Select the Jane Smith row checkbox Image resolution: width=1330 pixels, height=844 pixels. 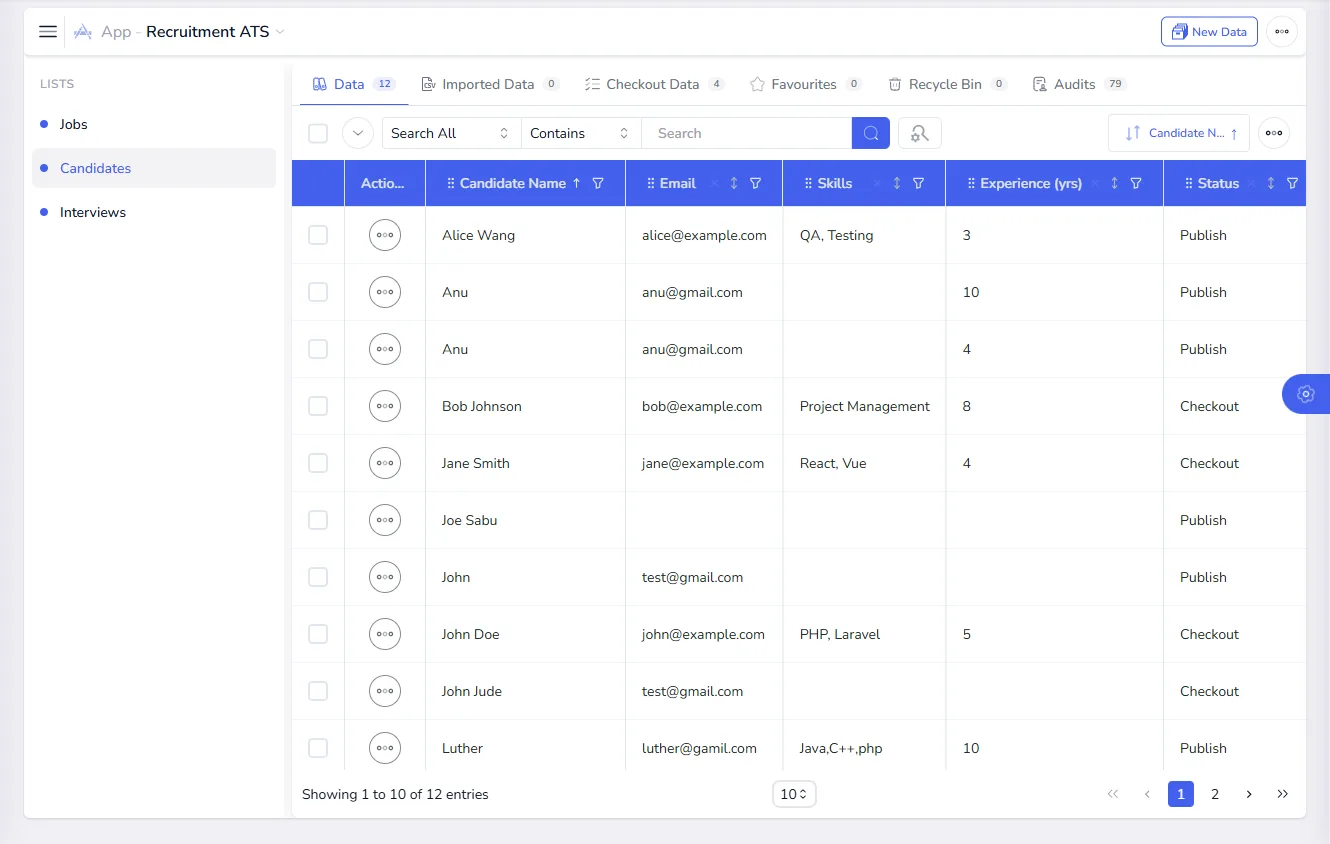(x=318, y=463)
